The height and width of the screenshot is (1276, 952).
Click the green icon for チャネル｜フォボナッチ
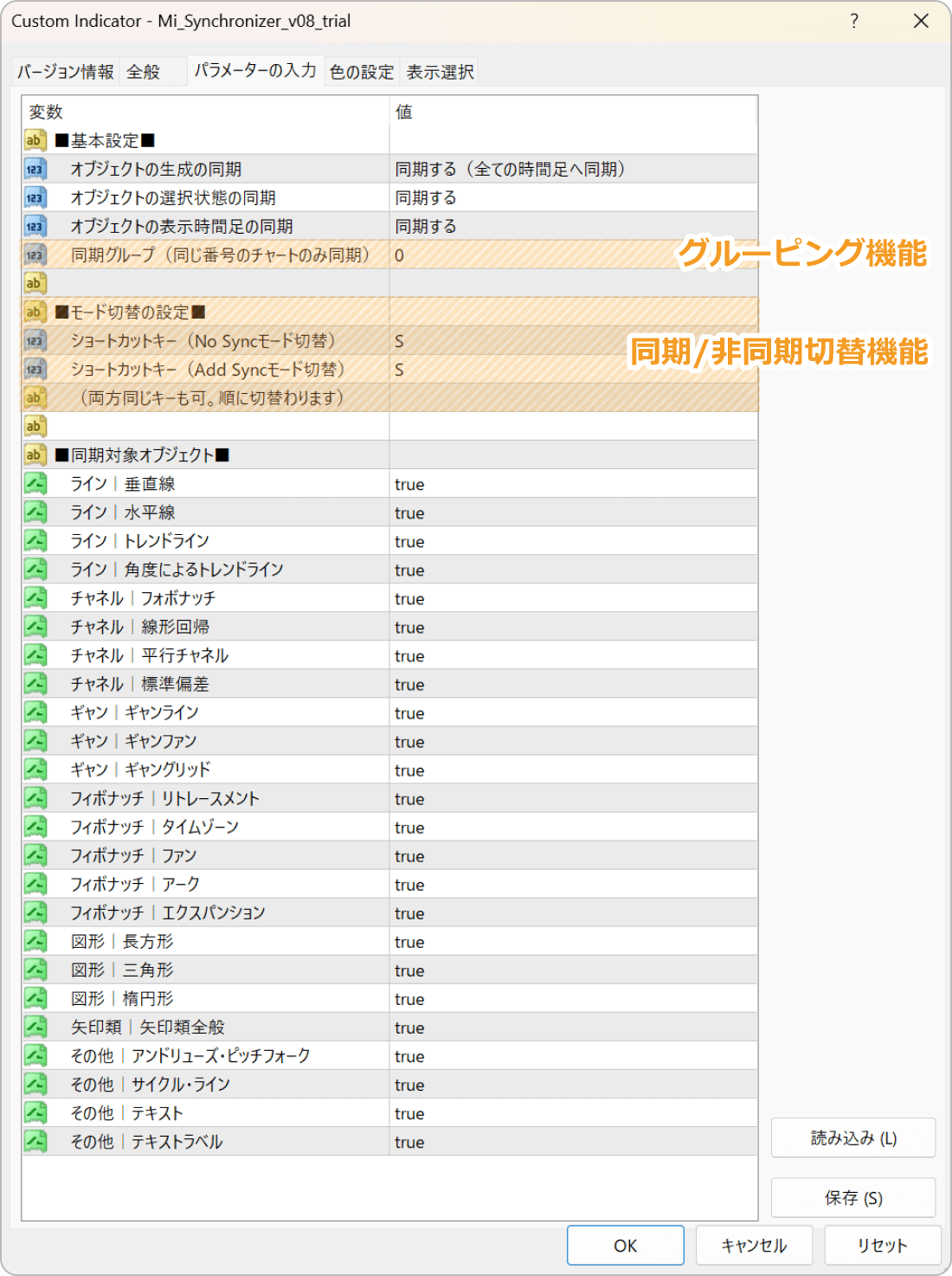pos(35,597)
